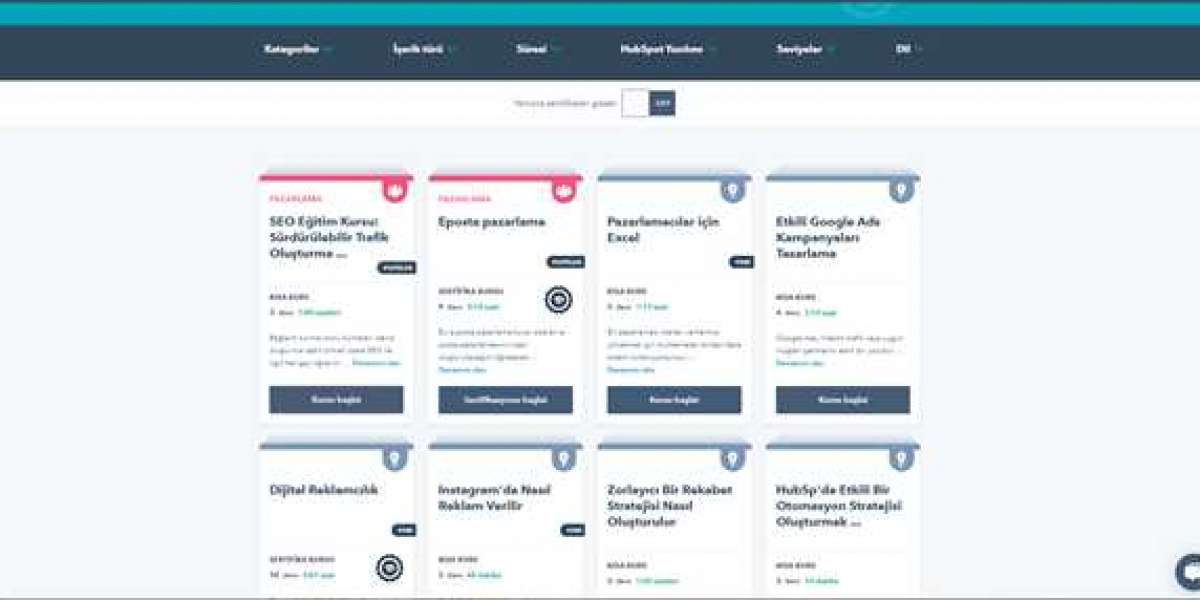Click the certification seal on Dijital Reklamcılık card
Viewport: 1200px width, 600px height.
[389, 568]
